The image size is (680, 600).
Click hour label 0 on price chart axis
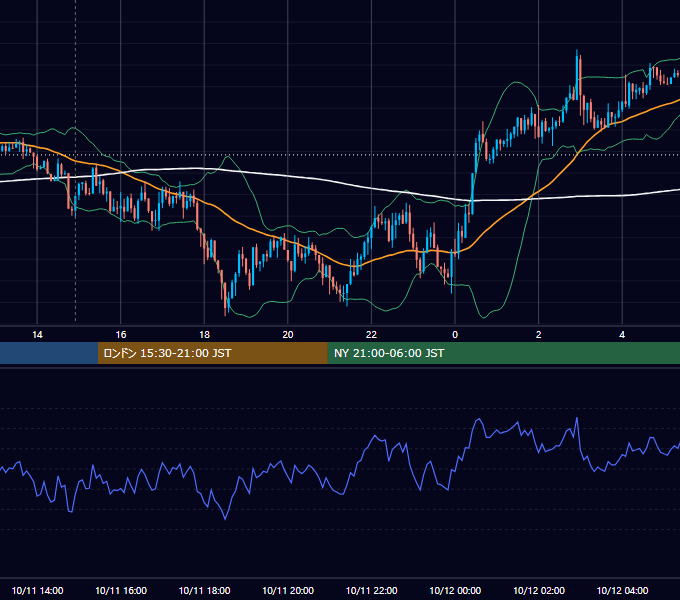455,334
